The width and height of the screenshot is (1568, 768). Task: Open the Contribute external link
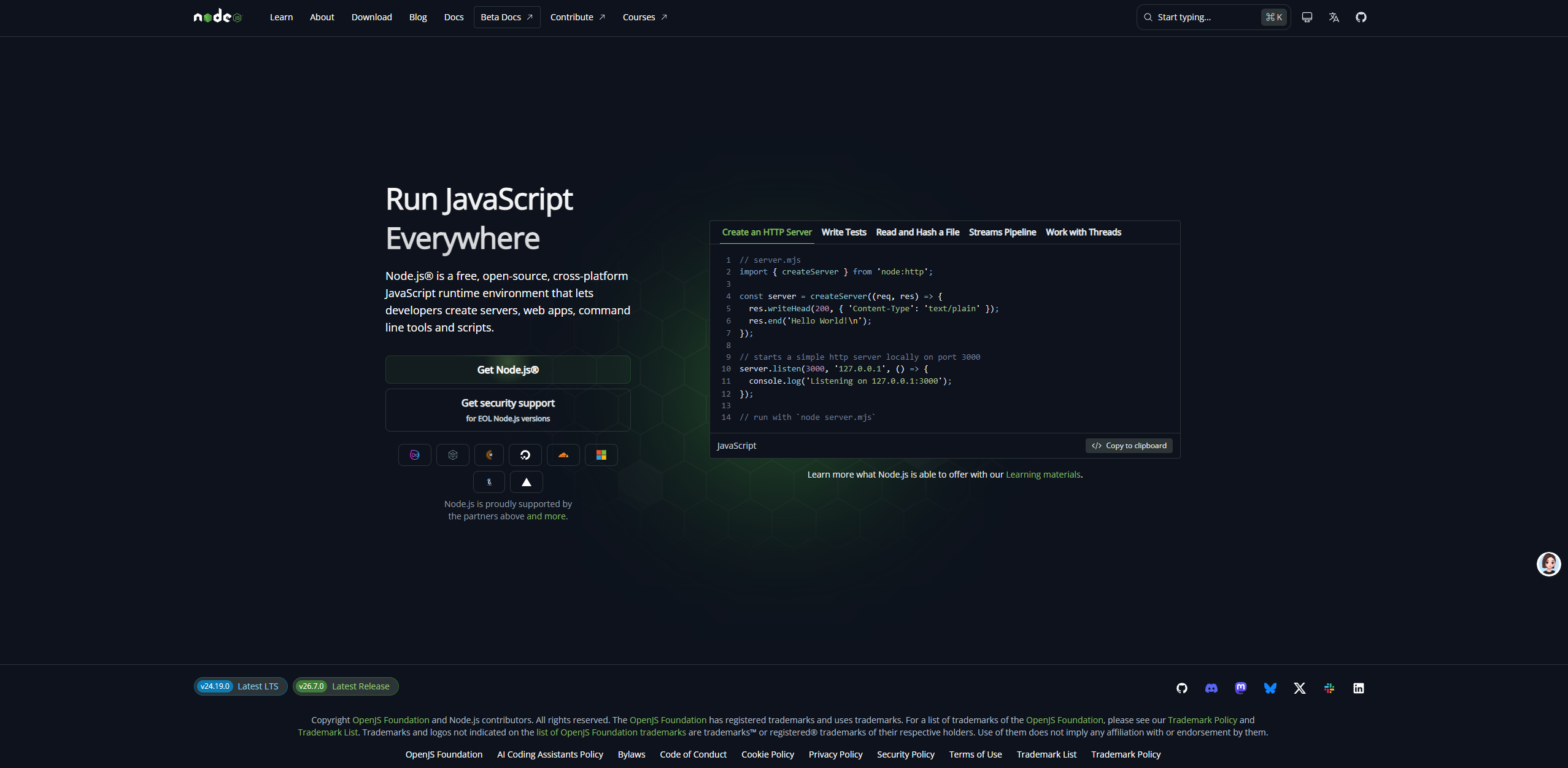coord(577,17)
